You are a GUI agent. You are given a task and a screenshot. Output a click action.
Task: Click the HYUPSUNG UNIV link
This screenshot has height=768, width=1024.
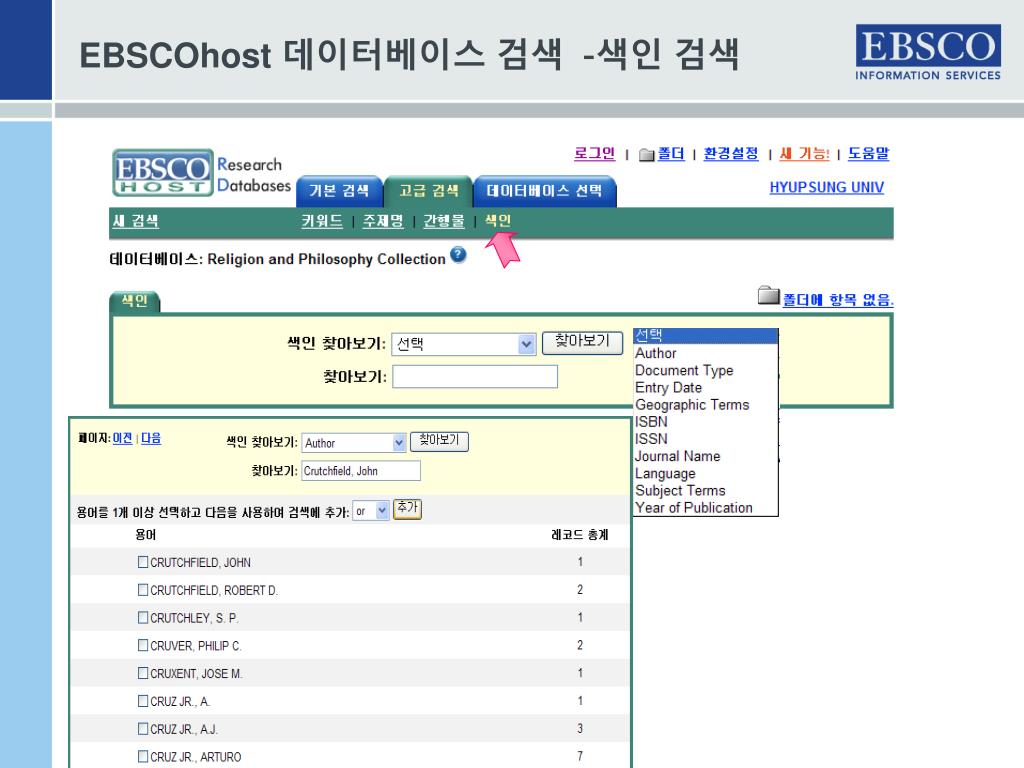pyautogui.click(x=826, y=187)
